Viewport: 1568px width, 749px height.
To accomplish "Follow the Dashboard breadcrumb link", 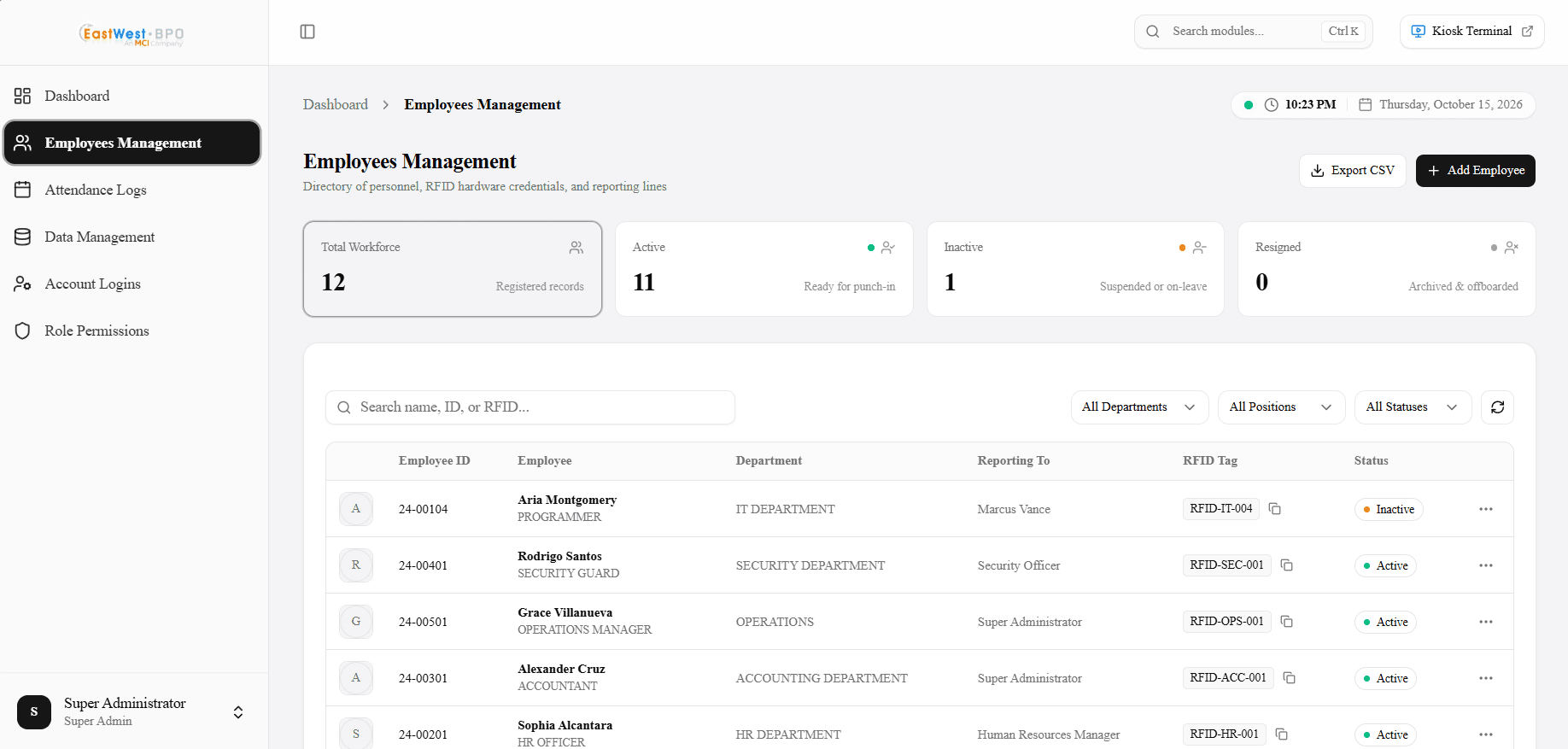I will [x=336, y=104].
